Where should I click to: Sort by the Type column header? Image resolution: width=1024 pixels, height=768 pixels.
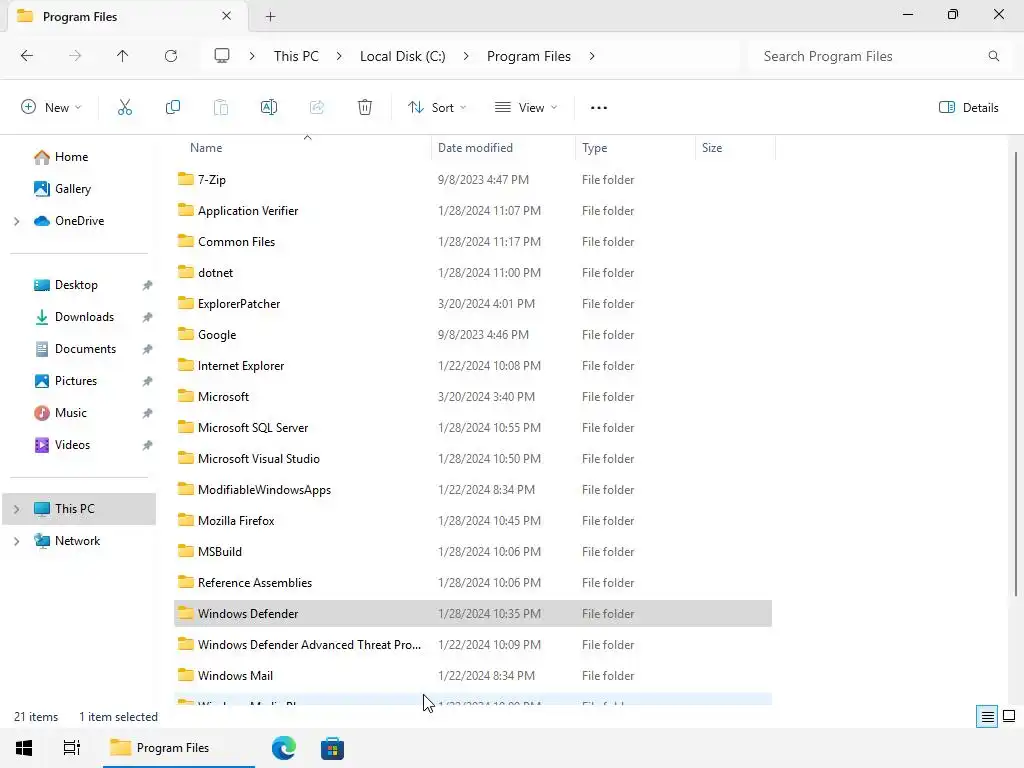[x=635, y=148]
